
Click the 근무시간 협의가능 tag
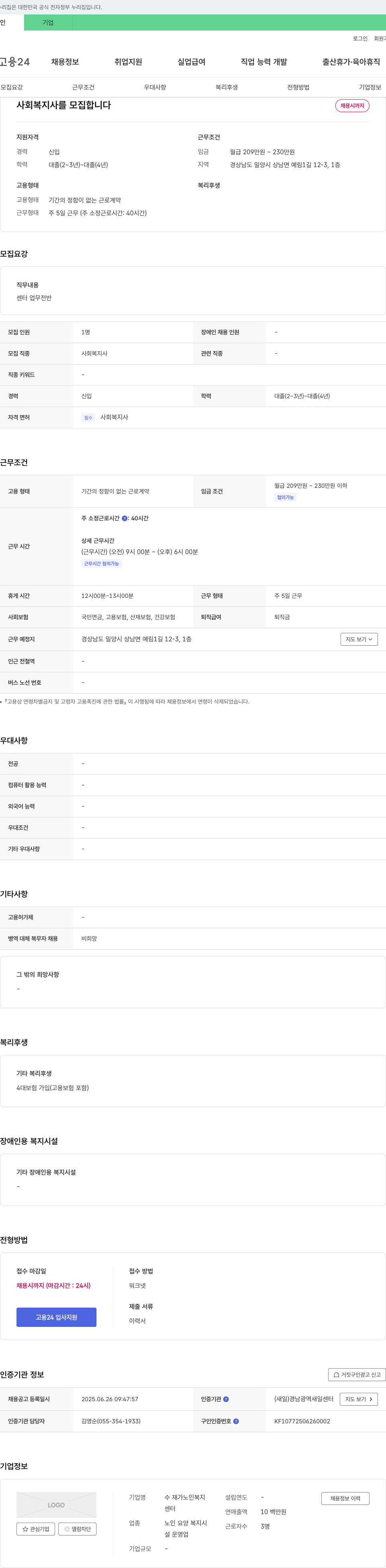pyautogui.click(x=102, y=564)
